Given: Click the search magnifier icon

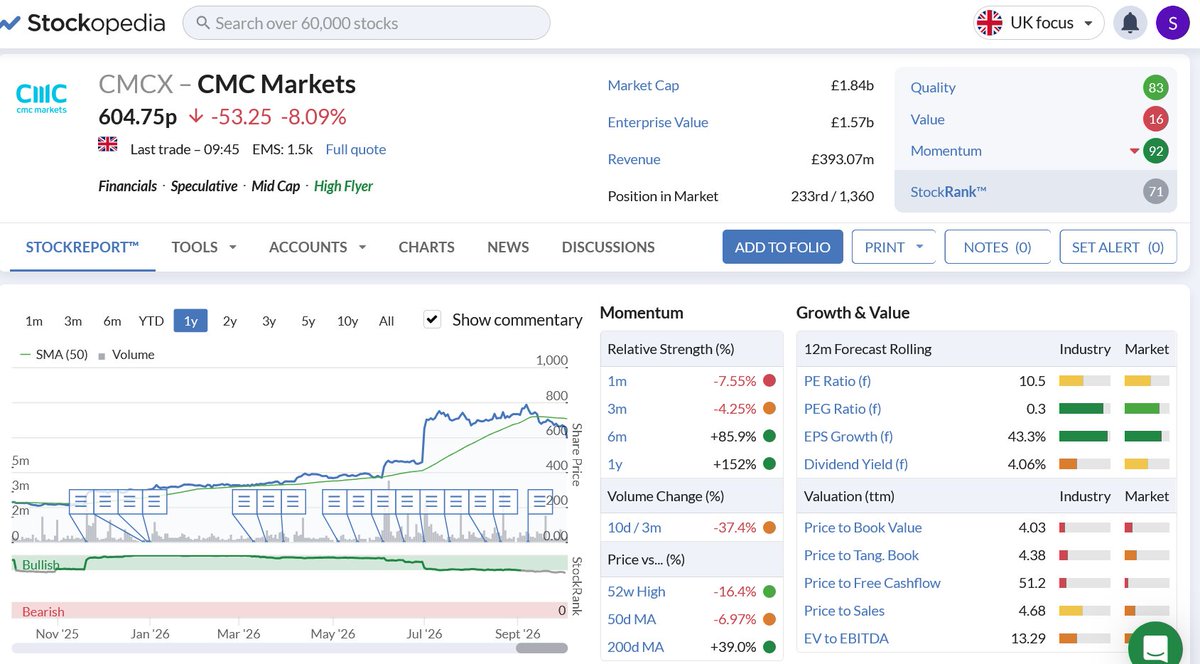Looking at the screenshot, I should click(203, 23).
